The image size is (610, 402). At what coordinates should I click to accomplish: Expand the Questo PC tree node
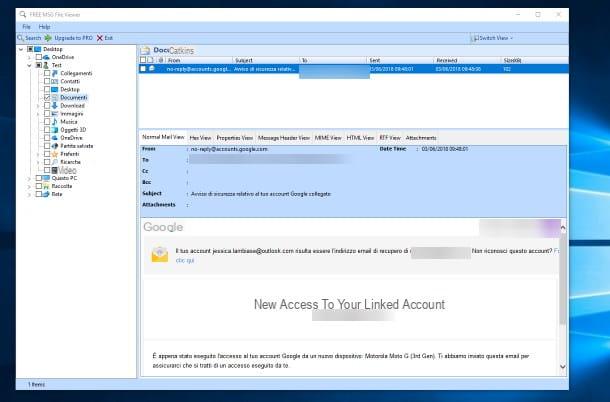(30, 178)
